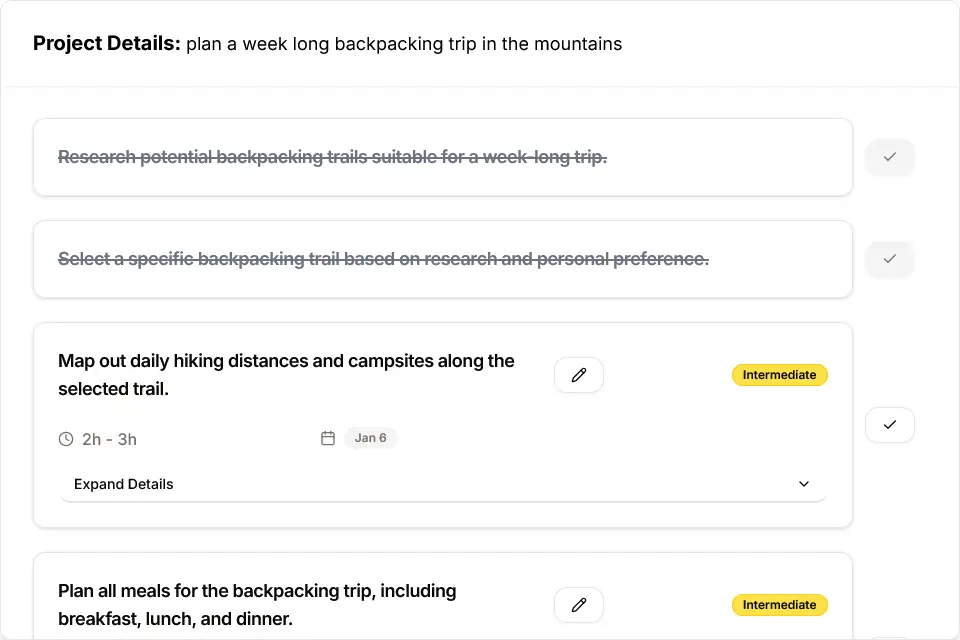Select strikethrough Select a specific trail text
Screen dimensions: 960x640
[383, 259]
